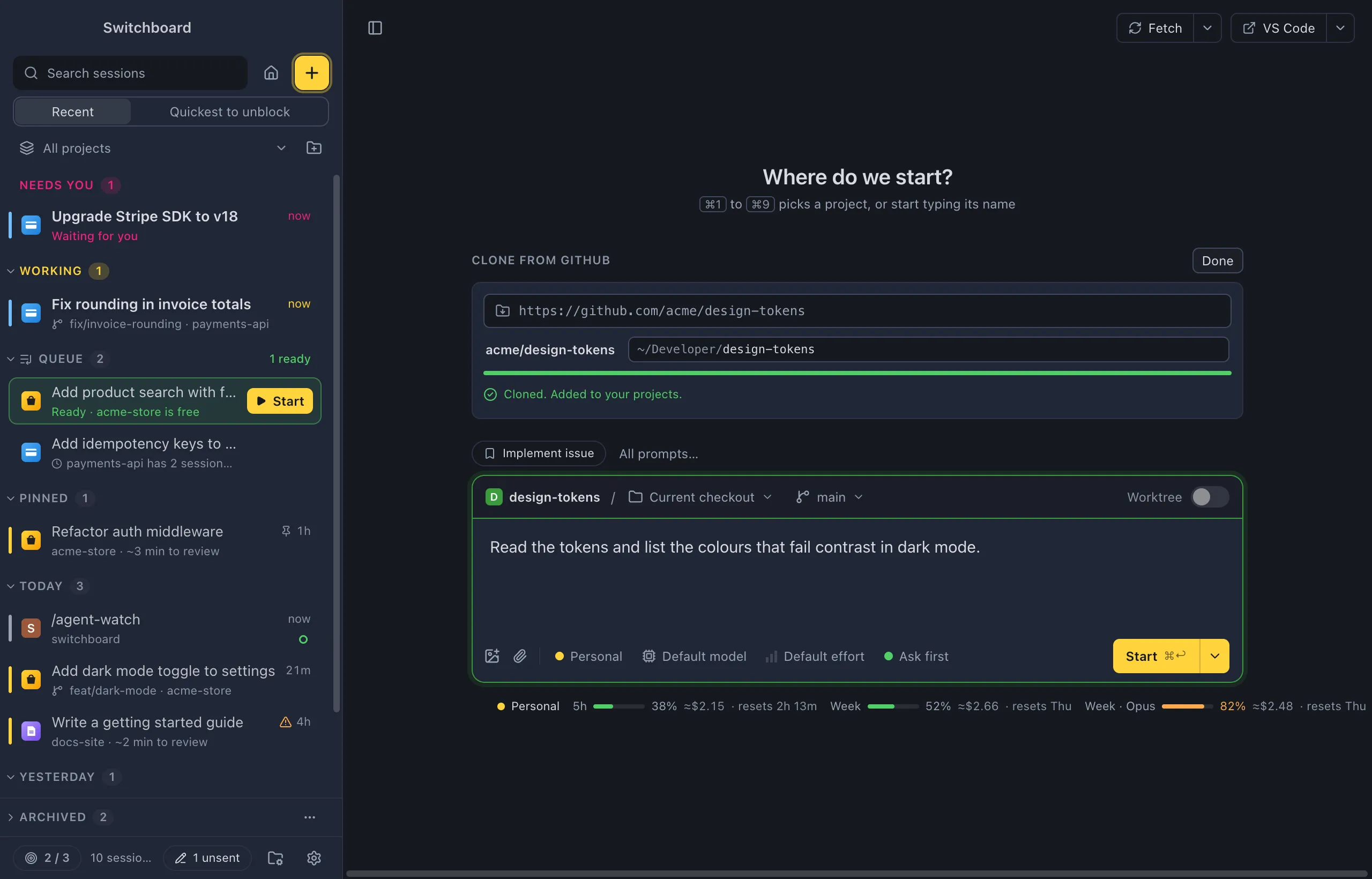Collapse the TODAY section

tap(10, 586)
